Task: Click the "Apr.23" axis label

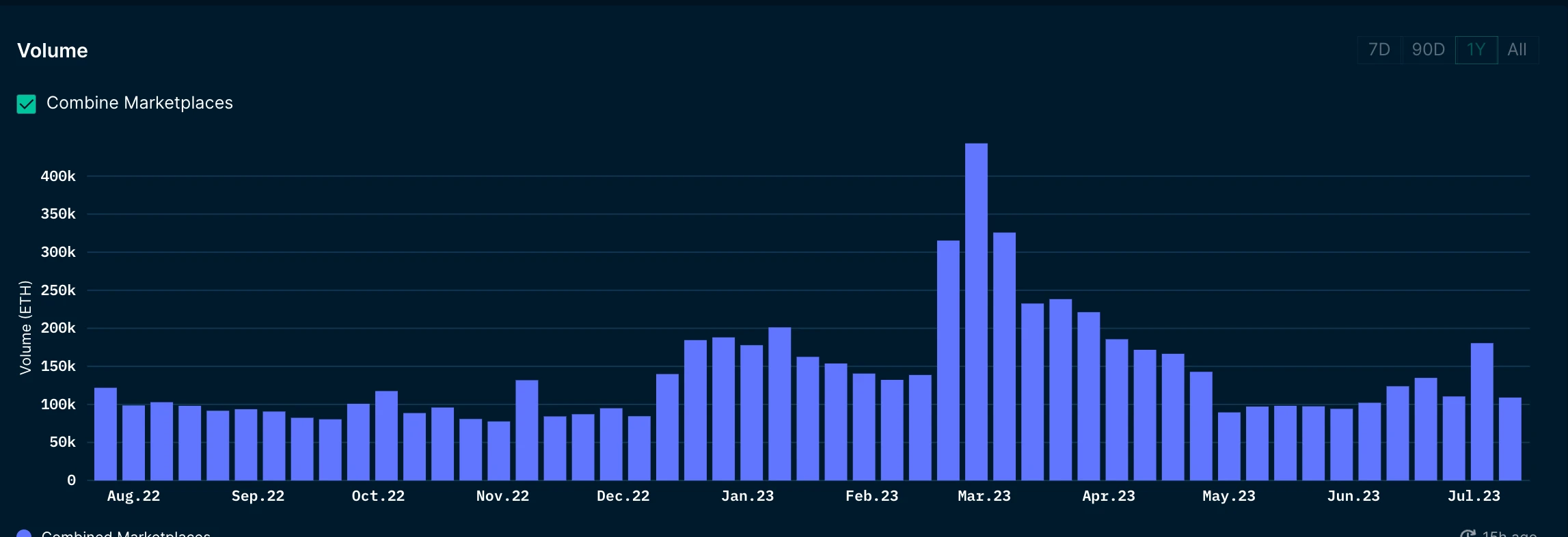Action: pyautogui.click(x=1108, y=496)
